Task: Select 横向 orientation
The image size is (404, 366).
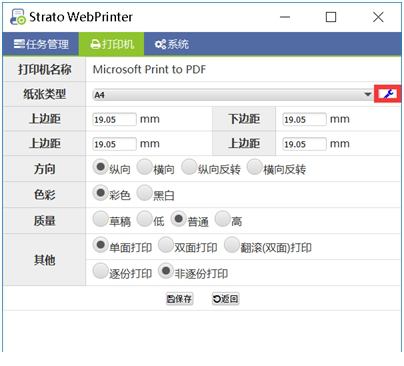Action: coord(144,167)
